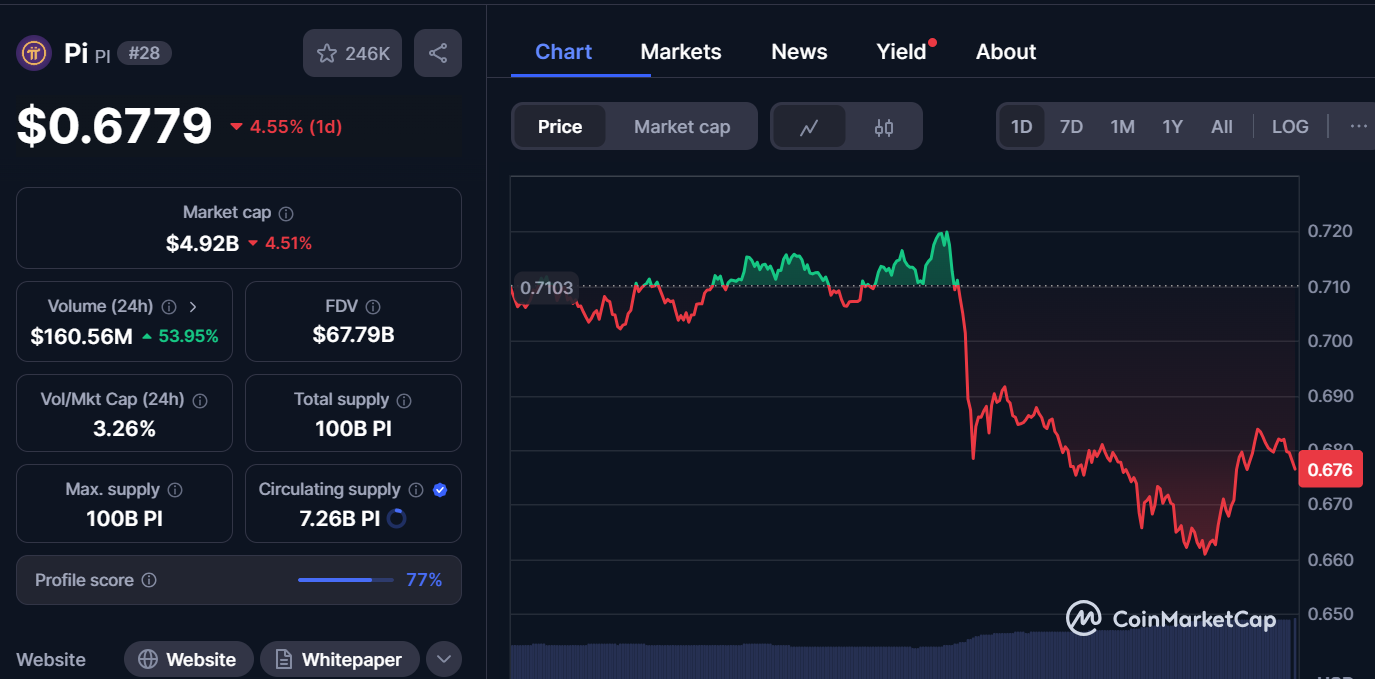
Task: Add Pi to watchlist via star 246K button
Action: tap(352, 53)
